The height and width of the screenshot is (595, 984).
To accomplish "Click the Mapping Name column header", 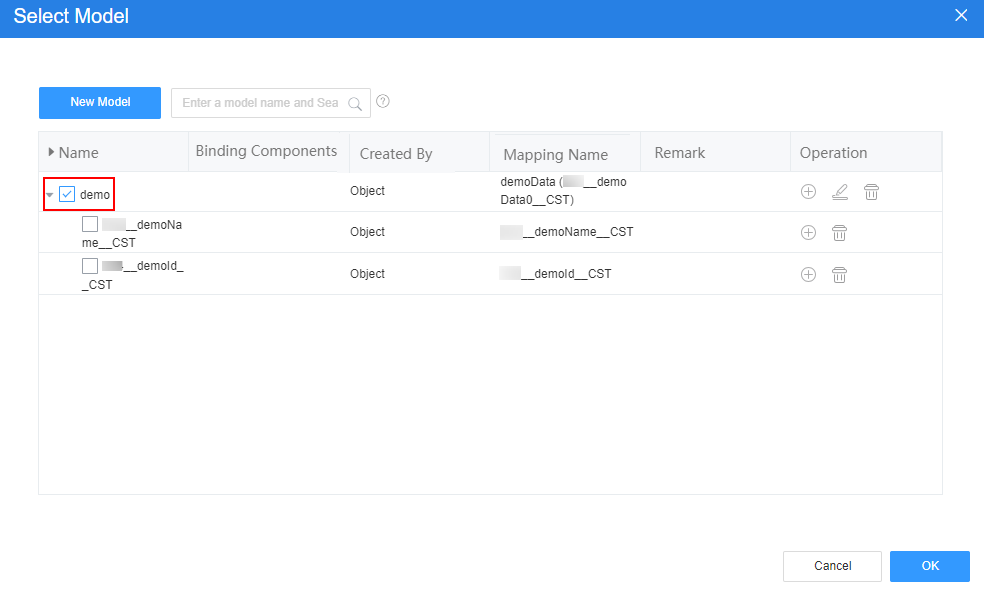I will click(555, 154).
